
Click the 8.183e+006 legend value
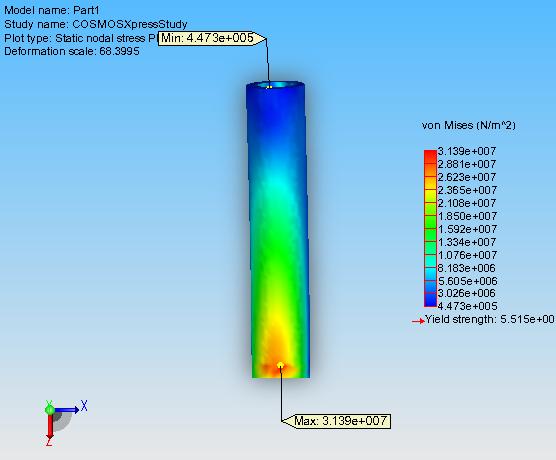point(467,268)
